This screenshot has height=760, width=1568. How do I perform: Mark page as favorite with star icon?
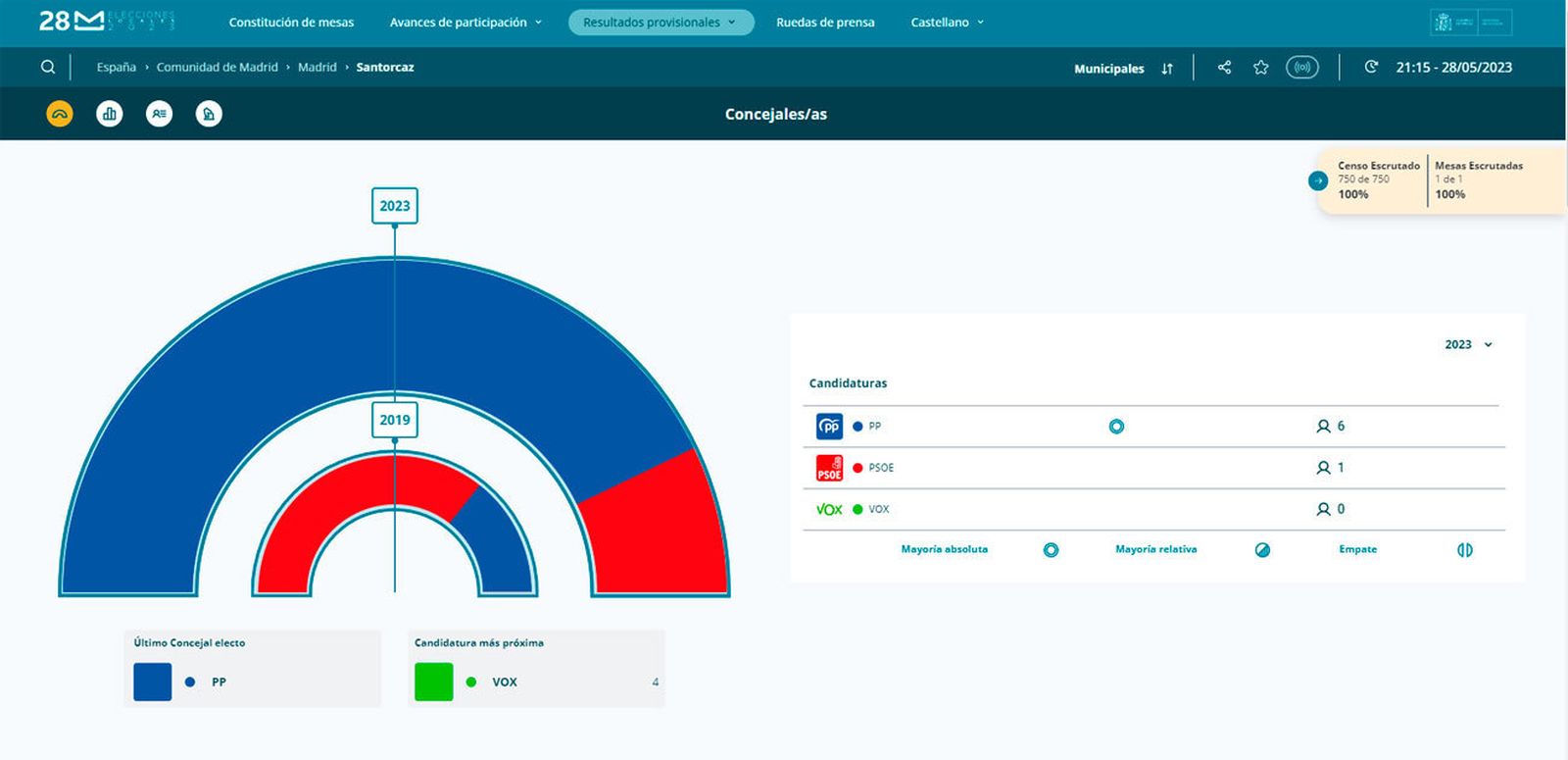(x=1261, y=68)
